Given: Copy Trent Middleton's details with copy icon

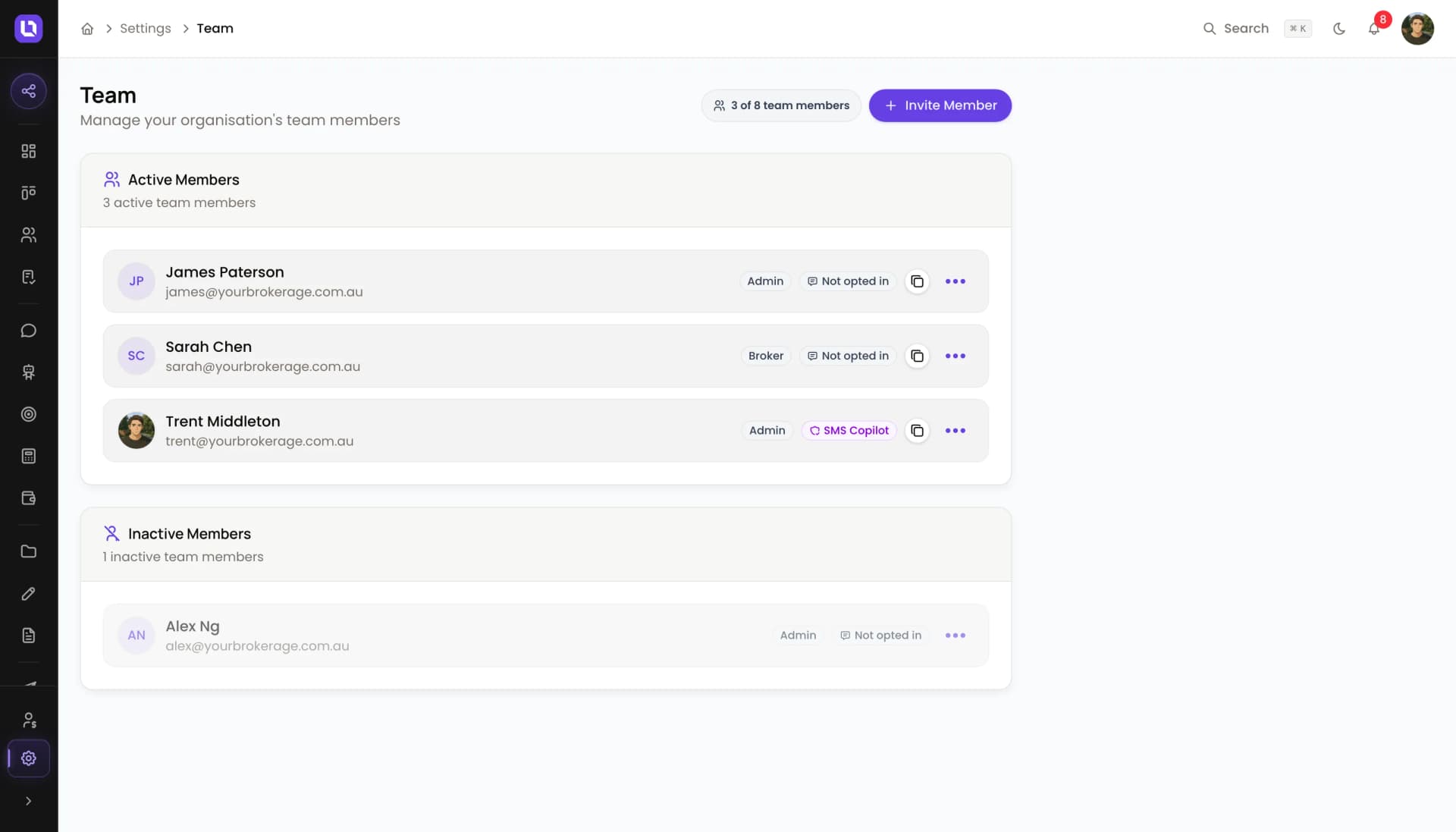Looking at the screenshot, I should (x=917, y=431).
